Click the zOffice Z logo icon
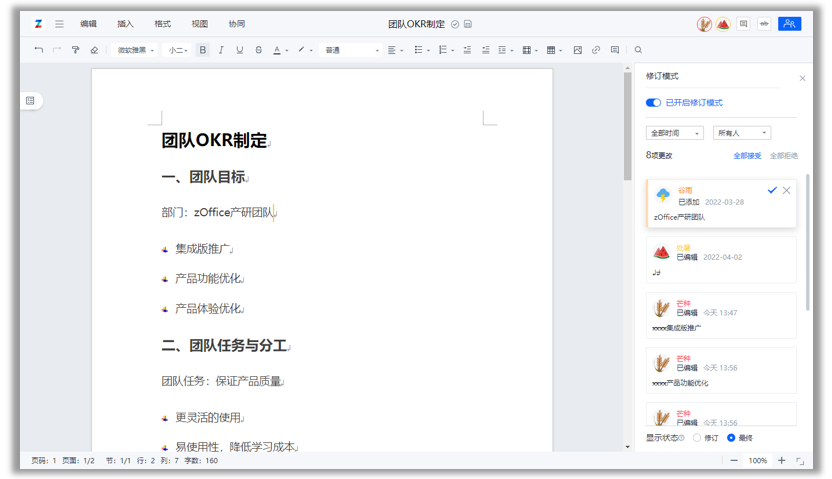 [x=38, y=24]
